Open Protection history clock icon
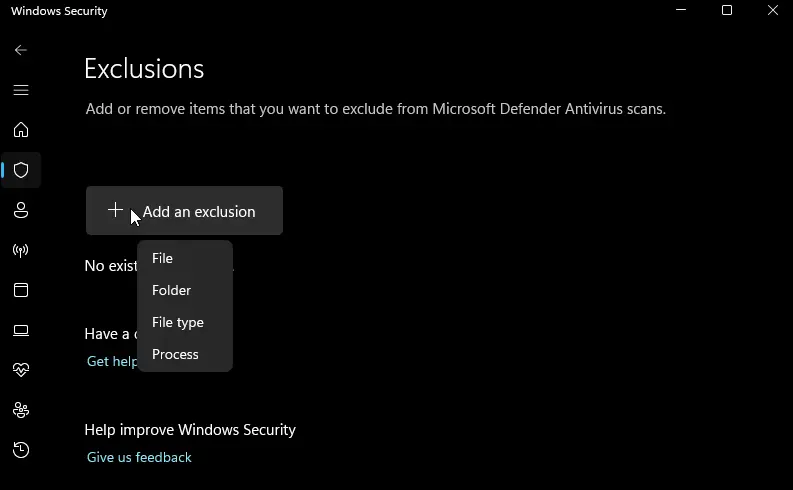This screenshot has height=490, width=793. coord(21,450)
